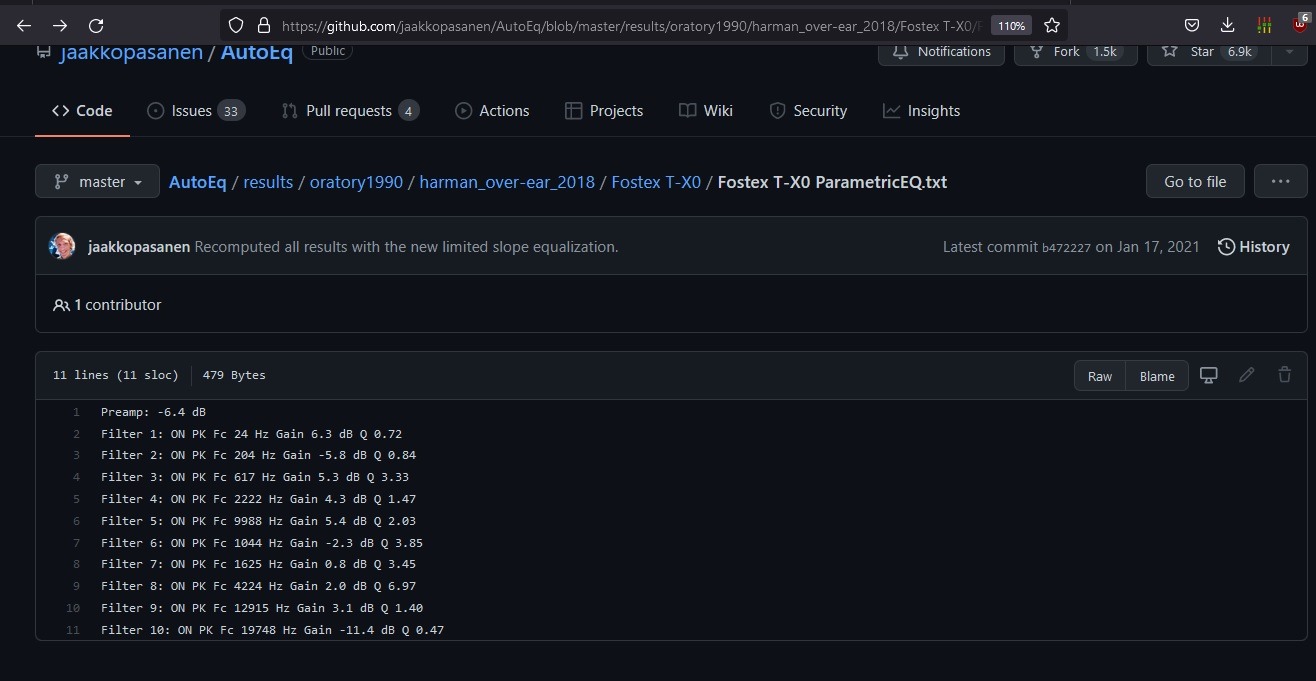Reload the current page

[96, 25]
